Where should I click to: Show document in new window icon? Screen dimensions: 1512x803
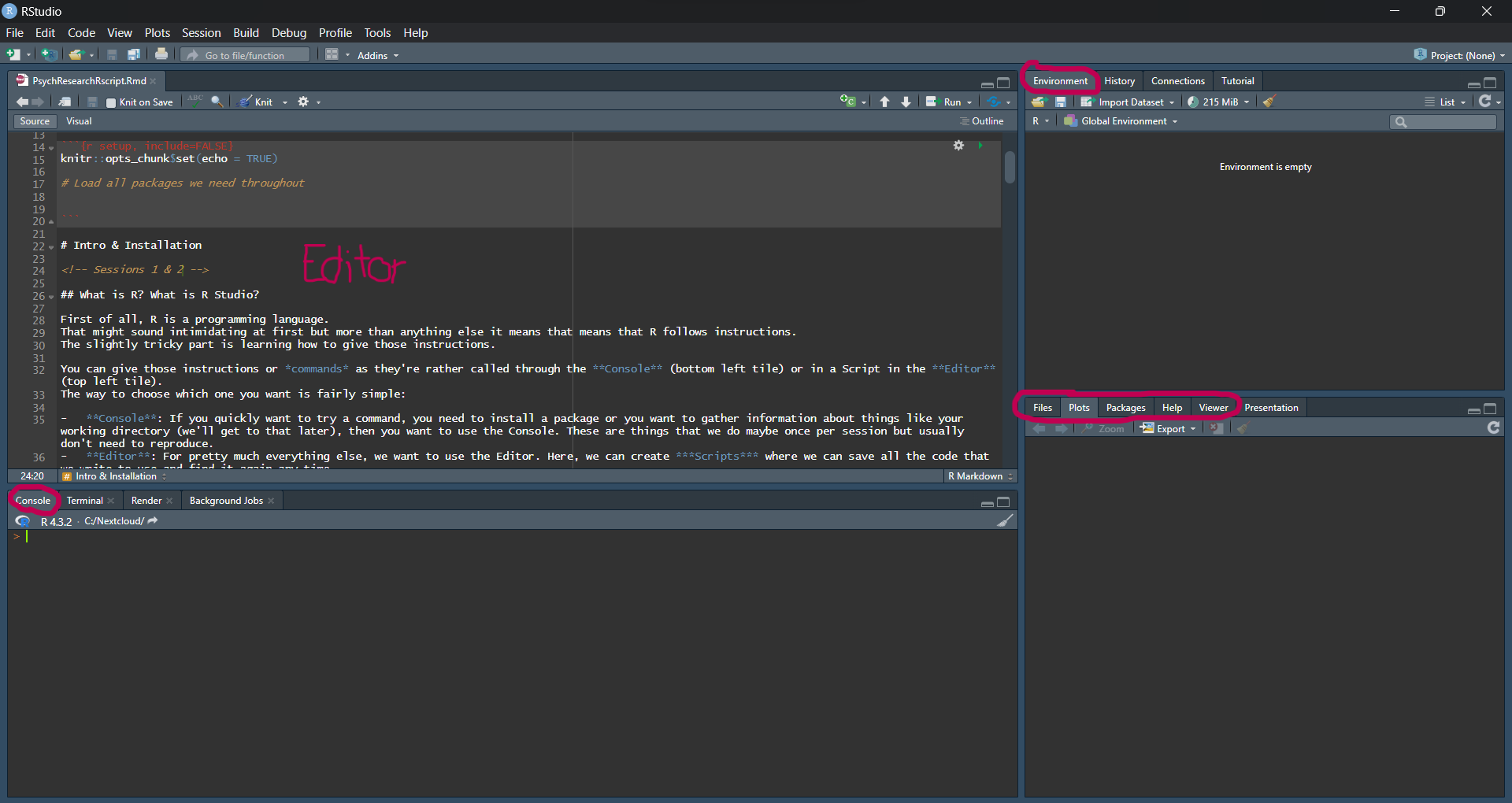tap(65, 102)
